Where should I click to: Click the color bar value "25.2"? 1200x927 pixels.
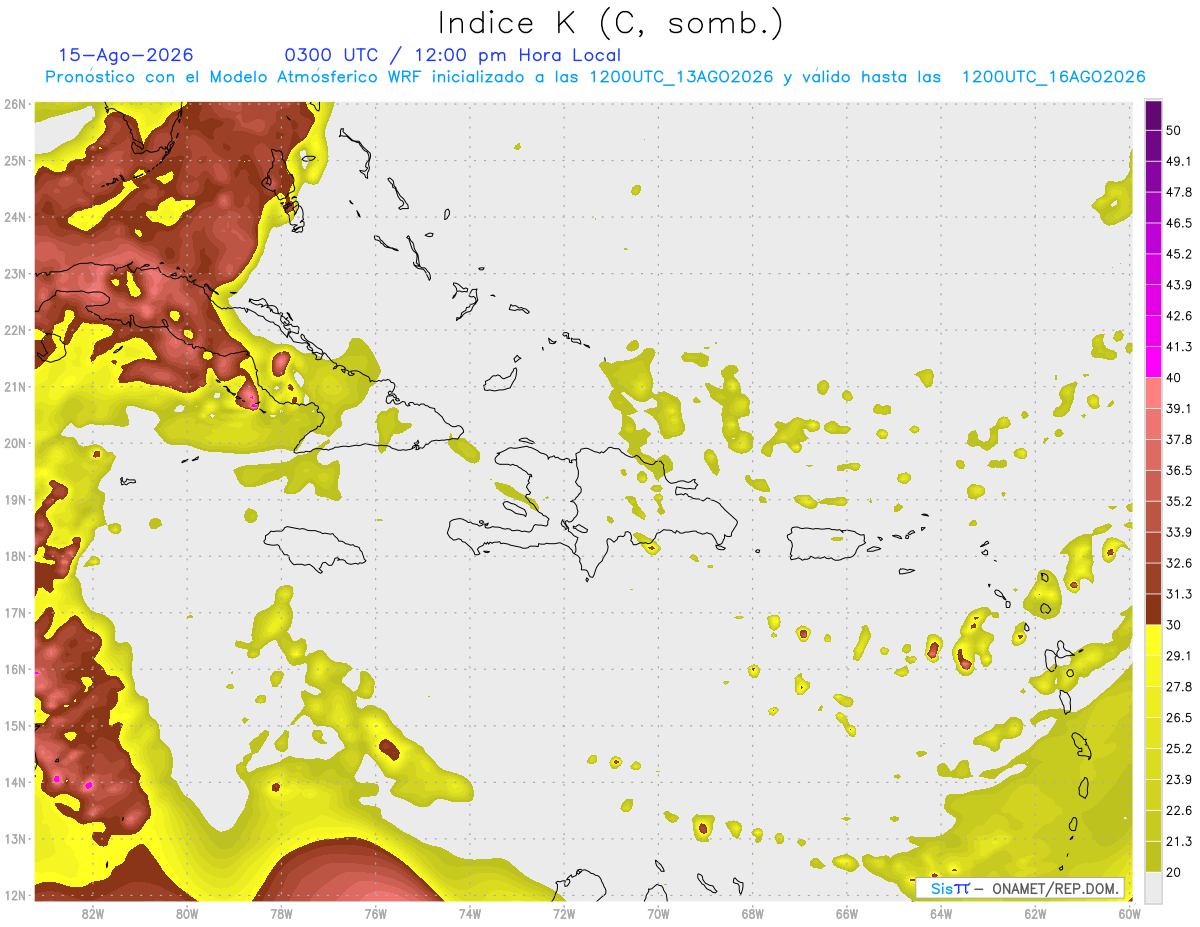[1179, 749]
